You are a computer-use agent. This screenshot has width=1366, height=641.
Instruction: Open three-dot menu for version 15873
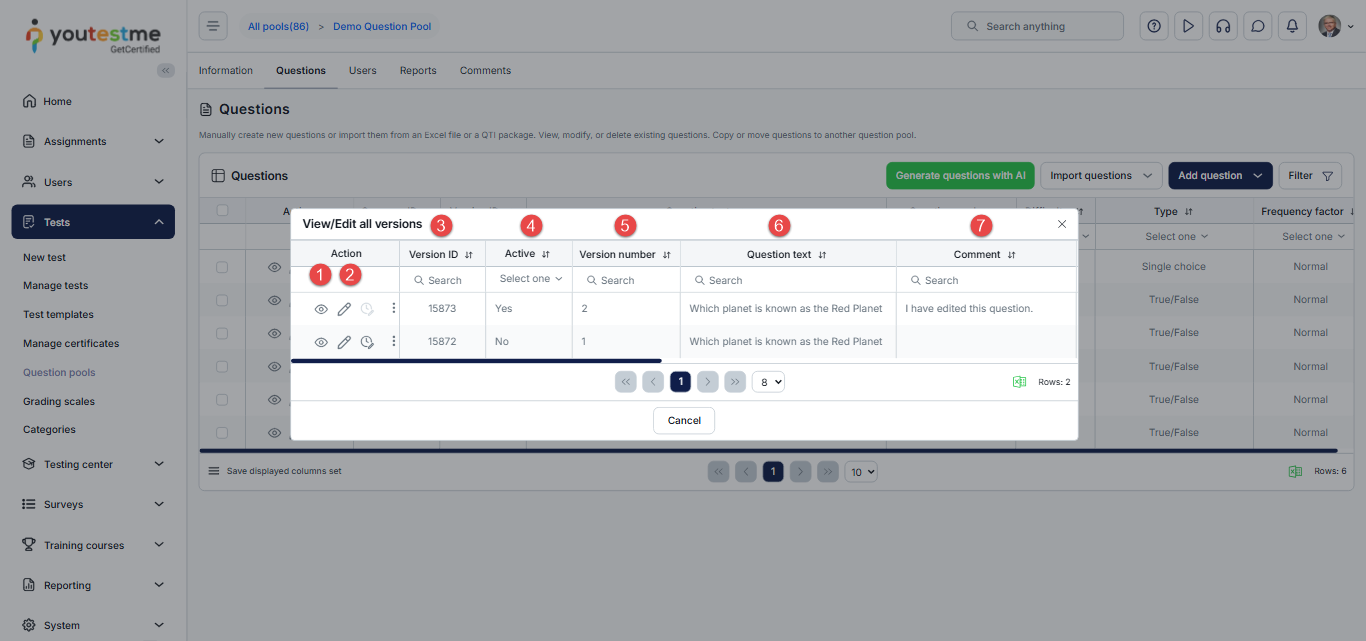click(x=393, y=309)
